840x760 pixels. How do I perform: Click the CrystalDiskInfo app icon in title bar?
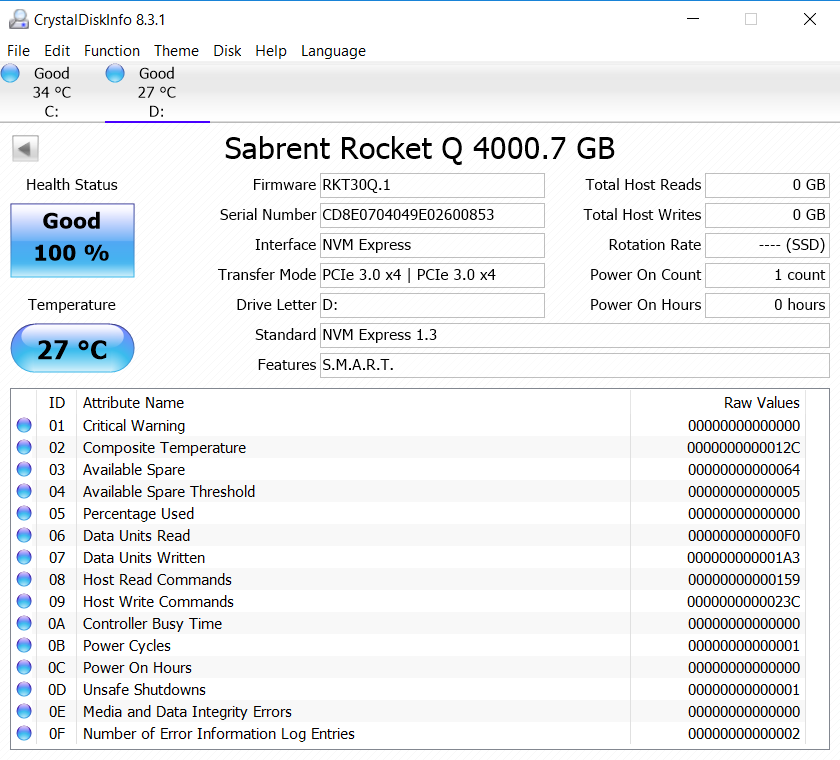pos(18,19)
